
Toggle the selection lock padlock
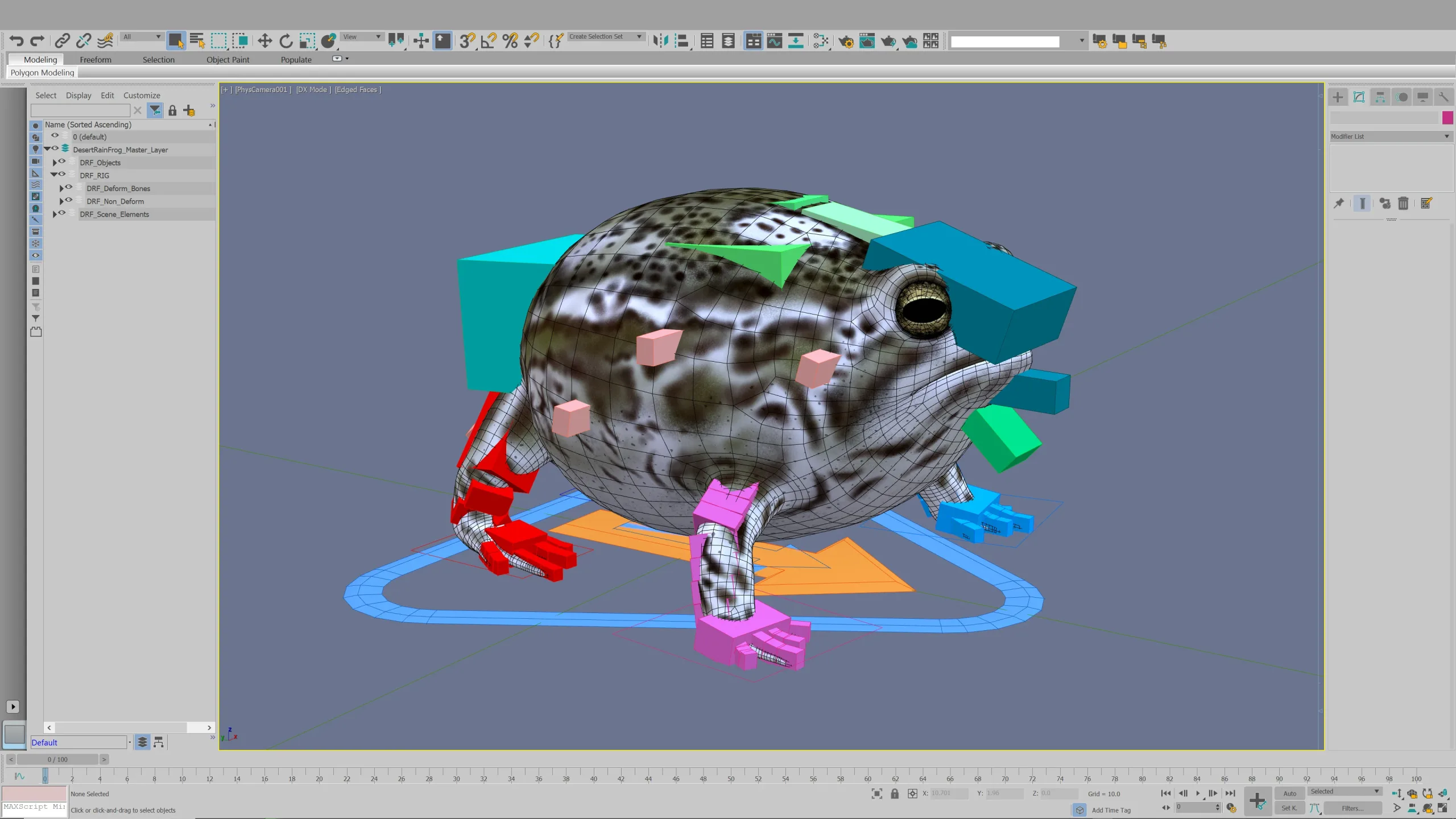(895, 793)
